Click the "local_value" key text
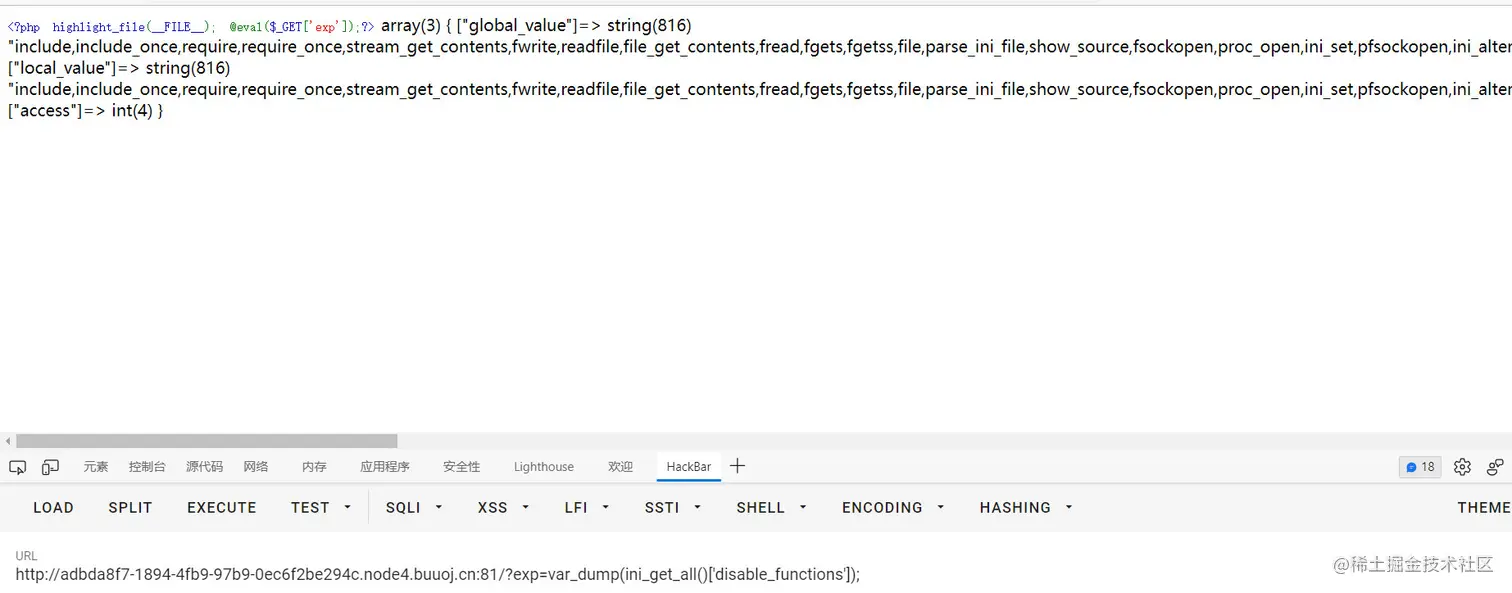The image size is (1512, 593). 61,68
